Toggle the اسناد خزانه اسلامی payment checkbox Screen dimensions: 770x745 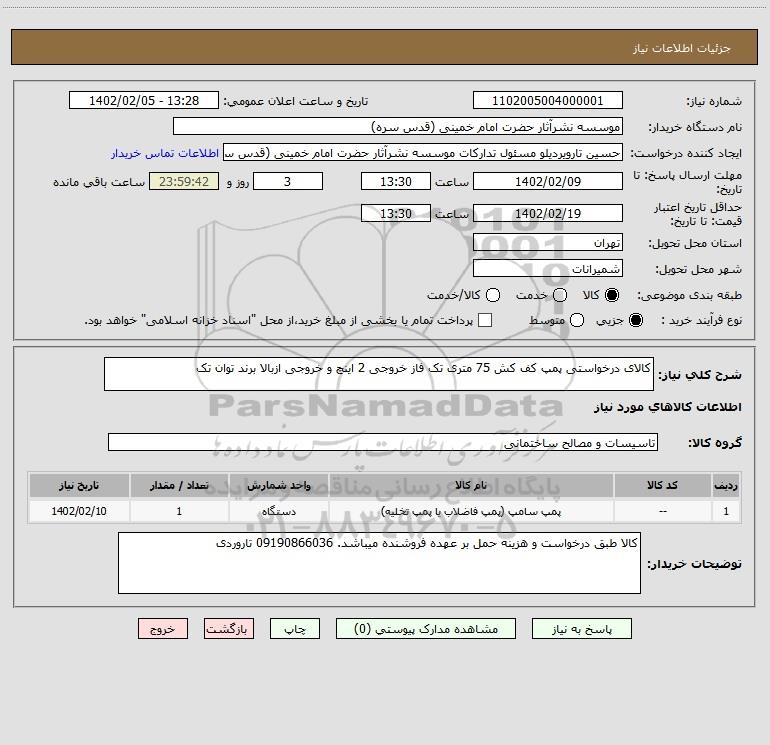pyautogui.click(x=485, y=320)
